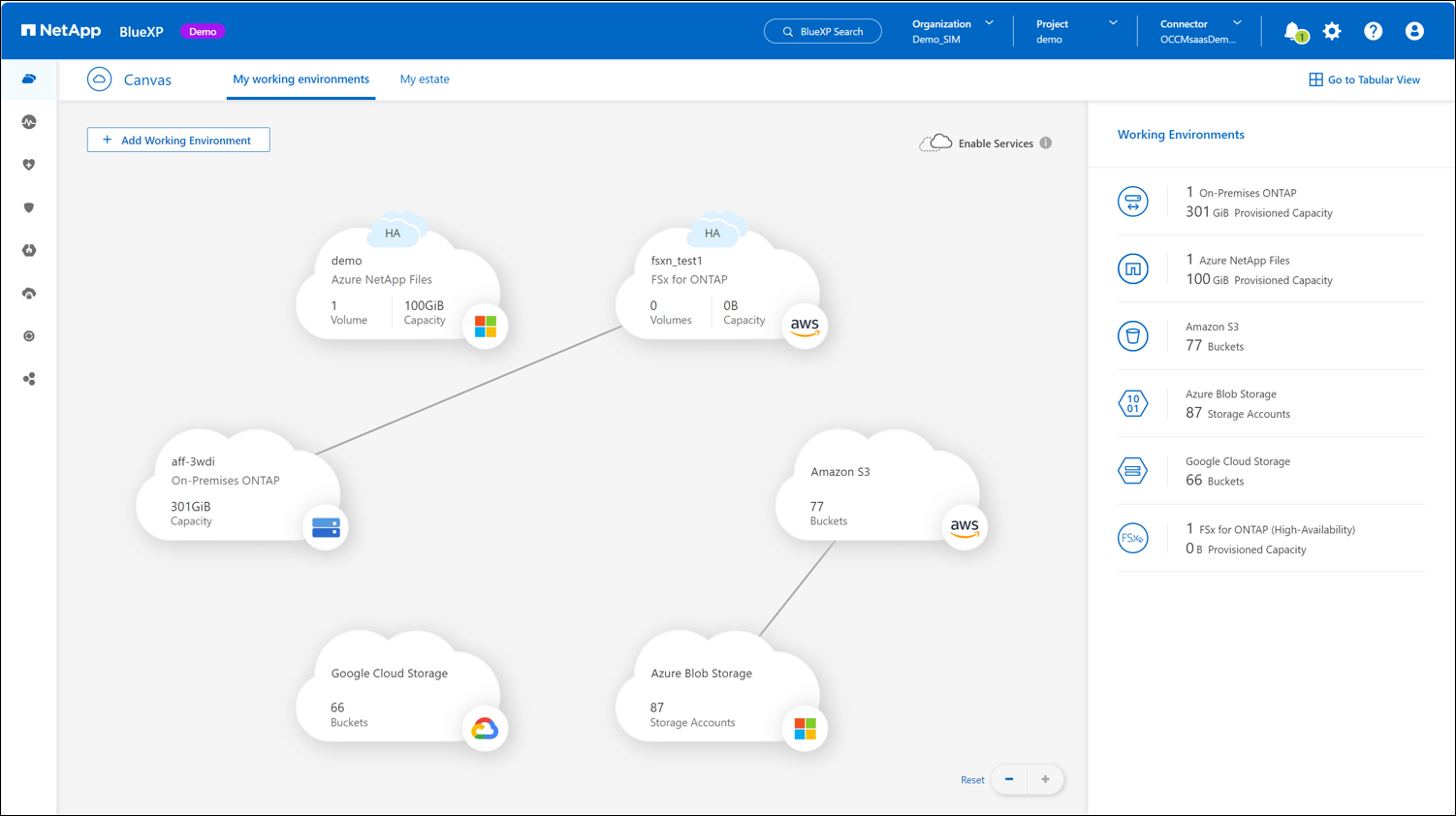Screen dimensions: 1456x816
Task: Switch to My estate tab
Action: click(425, 79)
